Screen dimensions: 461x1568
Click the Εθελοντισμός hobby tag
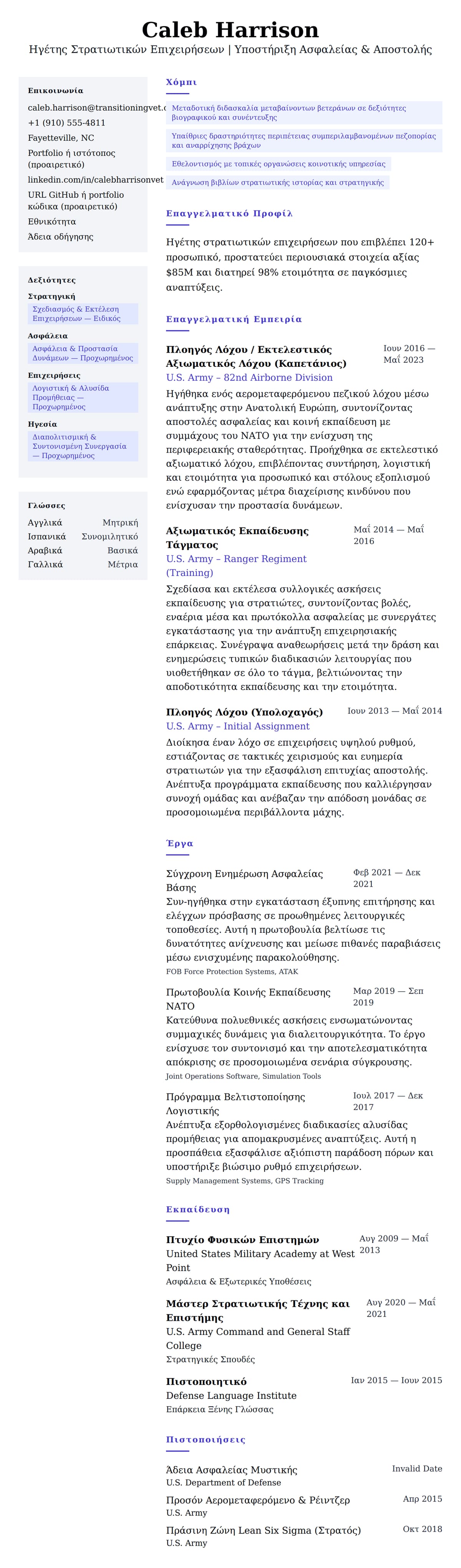click(278, 164)
